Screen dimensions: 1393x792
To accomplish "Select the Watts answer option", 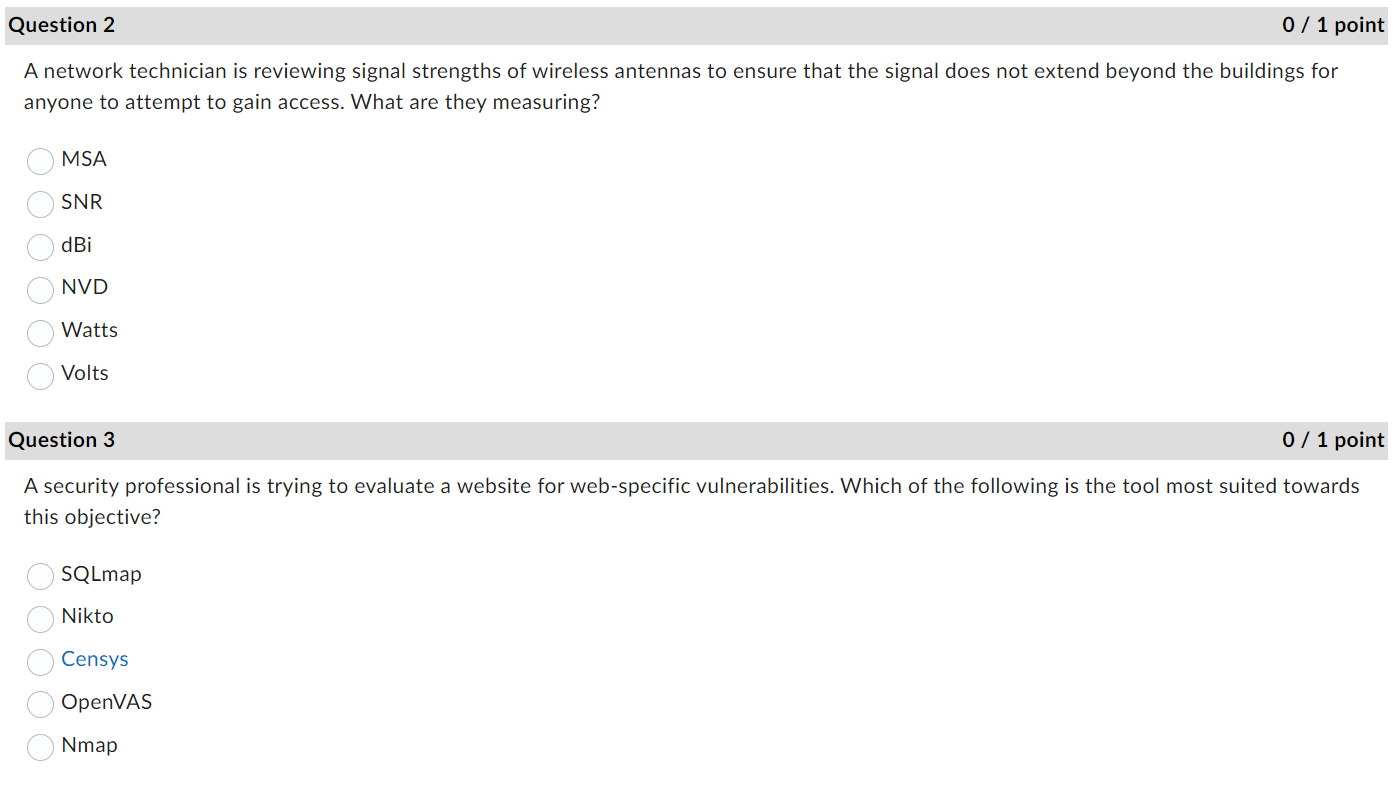I will 40,333.
